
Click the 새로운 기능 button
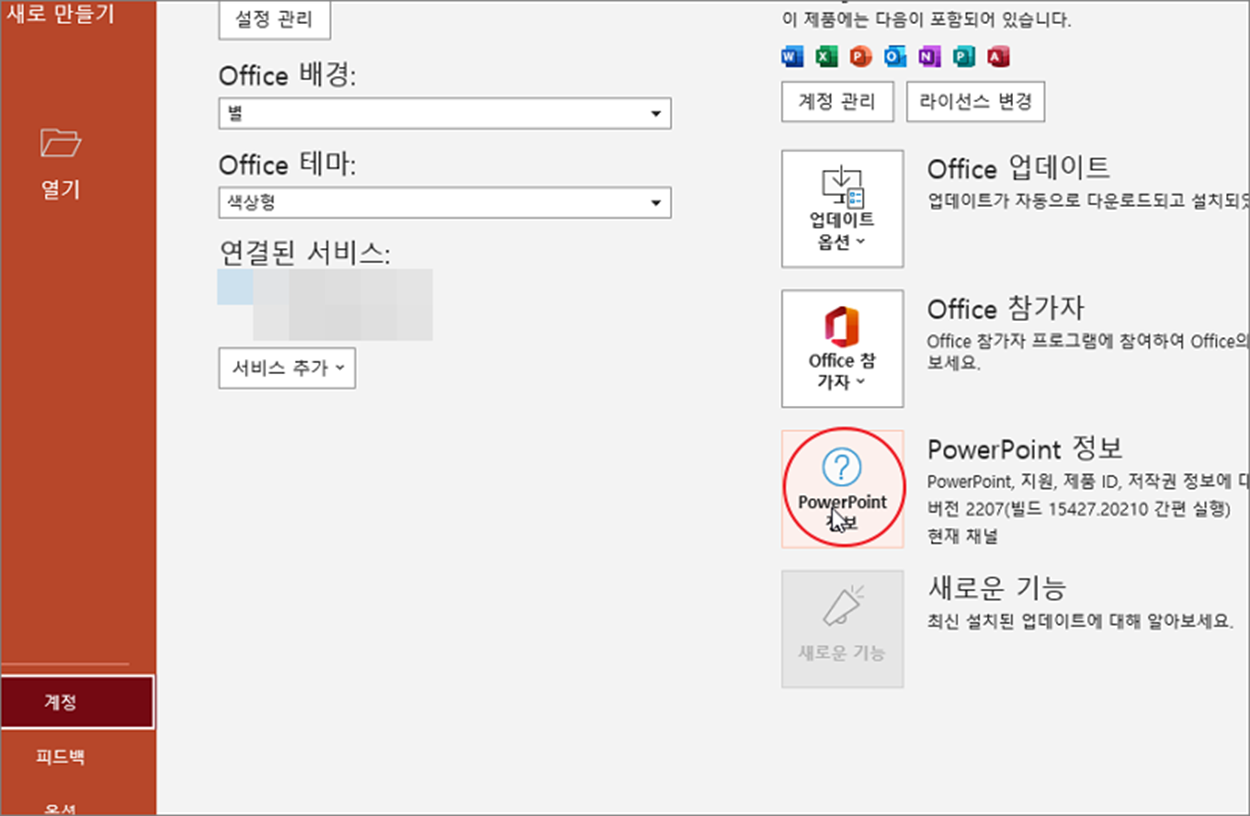pos(842,629)
